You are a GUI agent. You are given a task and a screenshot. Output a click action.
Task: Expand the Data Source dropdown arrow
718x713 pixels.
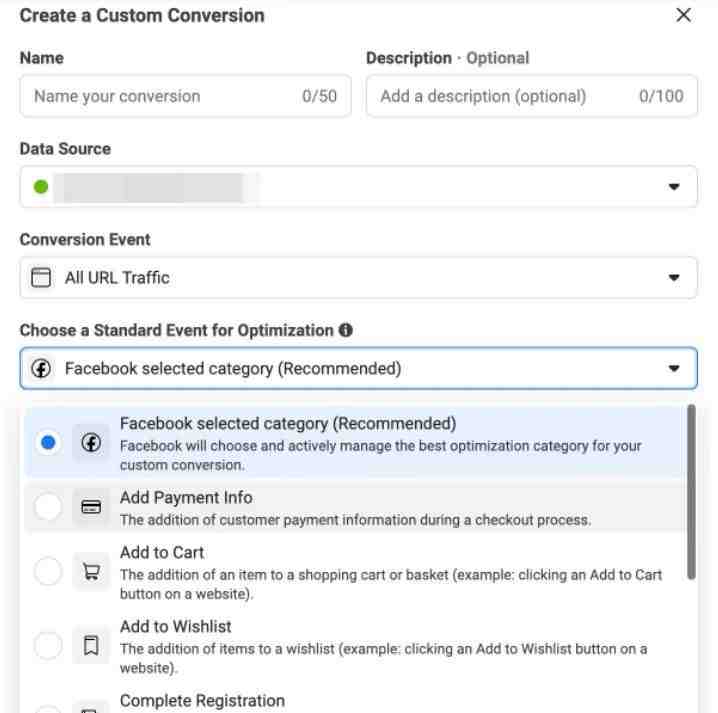click(x=674, y=186)
